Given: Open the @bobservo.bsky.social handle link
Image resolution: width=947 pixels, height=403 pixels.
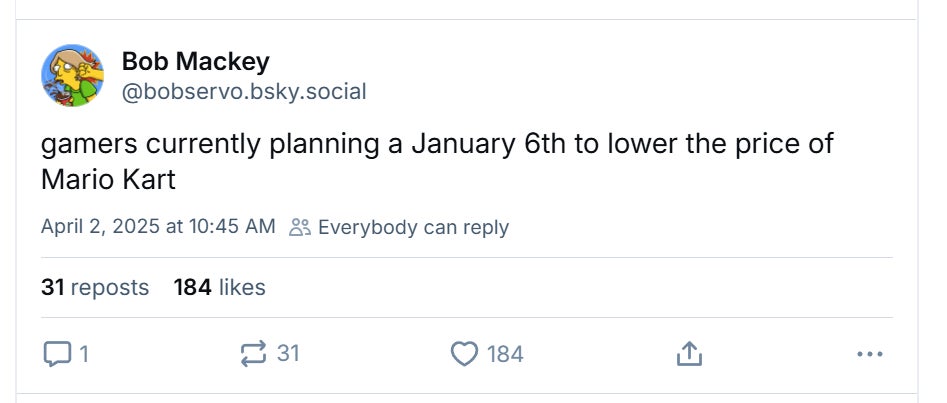Looking at the screenshot, I should [244, 92].
